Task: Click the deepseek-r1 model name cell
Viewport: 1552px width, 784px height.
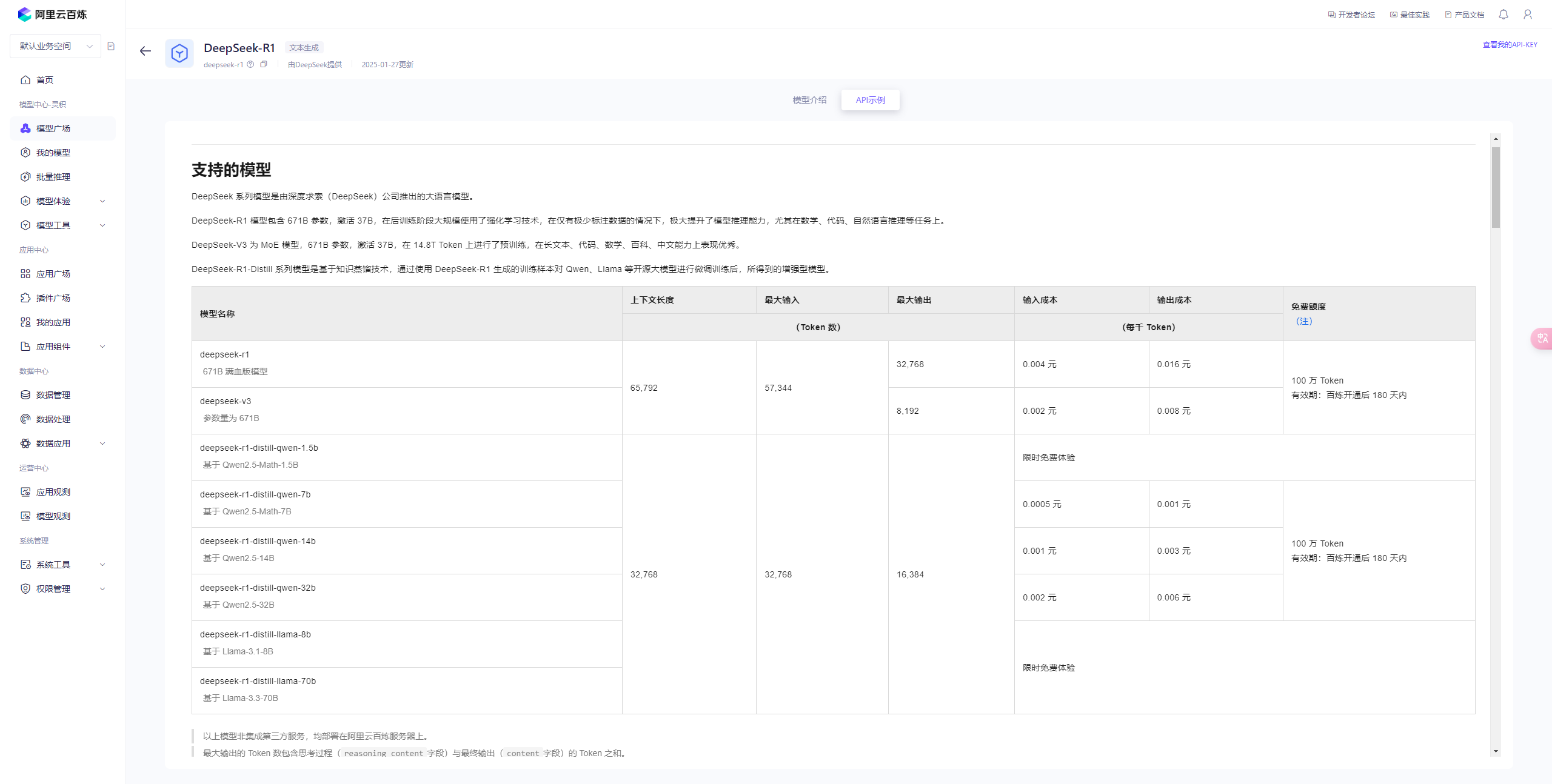Action: 407,364
